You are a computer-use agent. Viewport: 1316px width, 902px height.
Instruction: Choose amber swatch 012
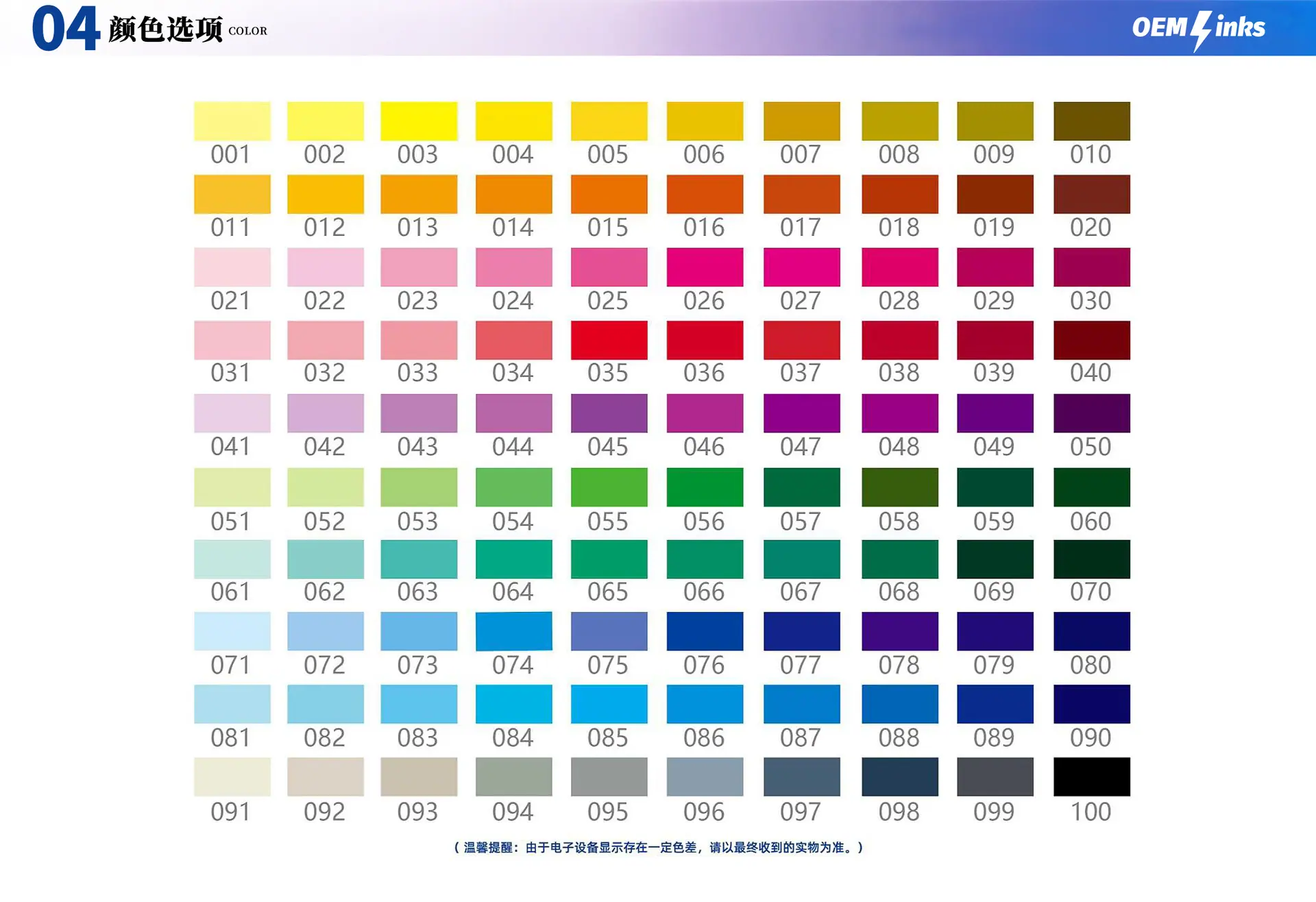325,194
